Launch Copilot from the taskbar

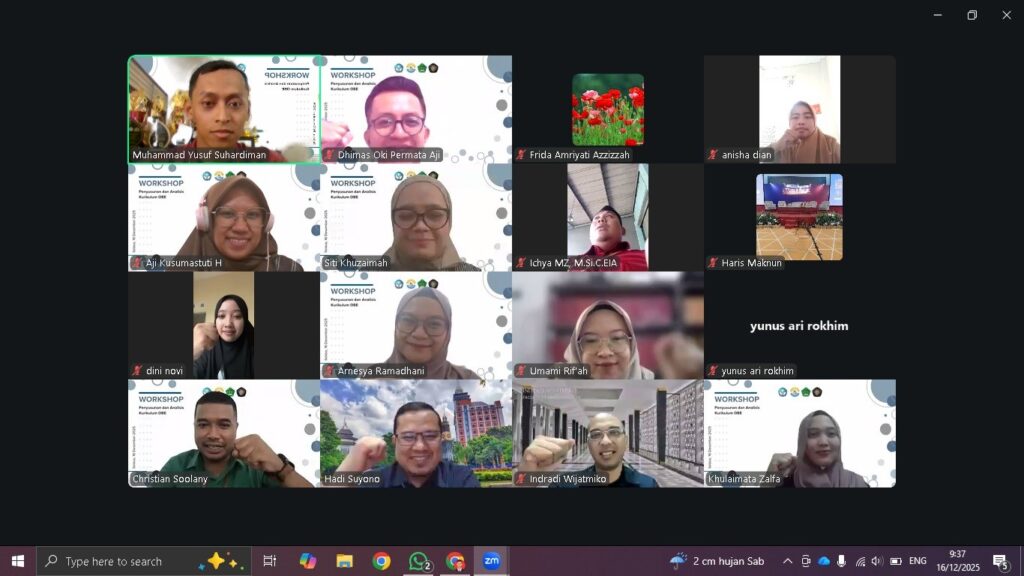coord(308,561)
